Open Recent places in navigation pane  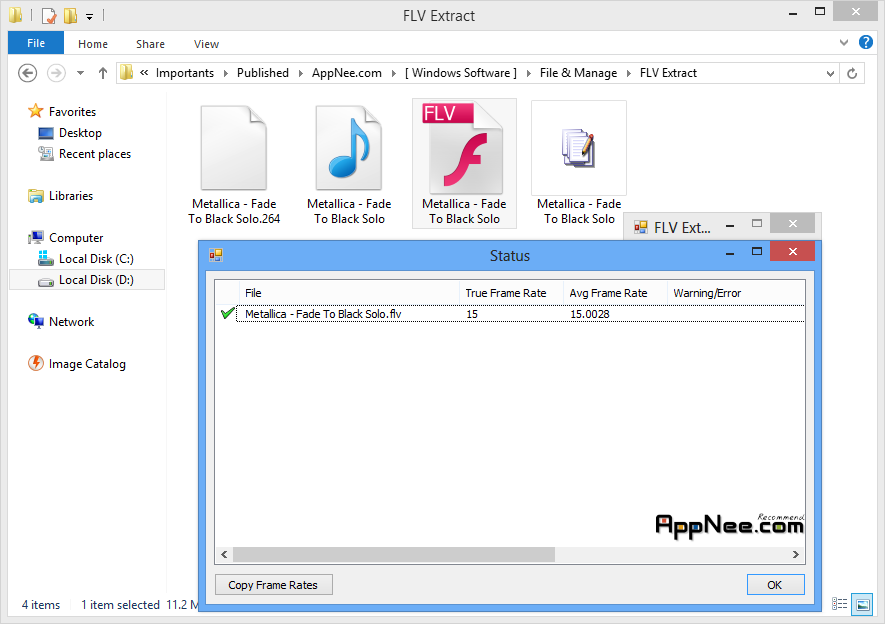(95, 154)
